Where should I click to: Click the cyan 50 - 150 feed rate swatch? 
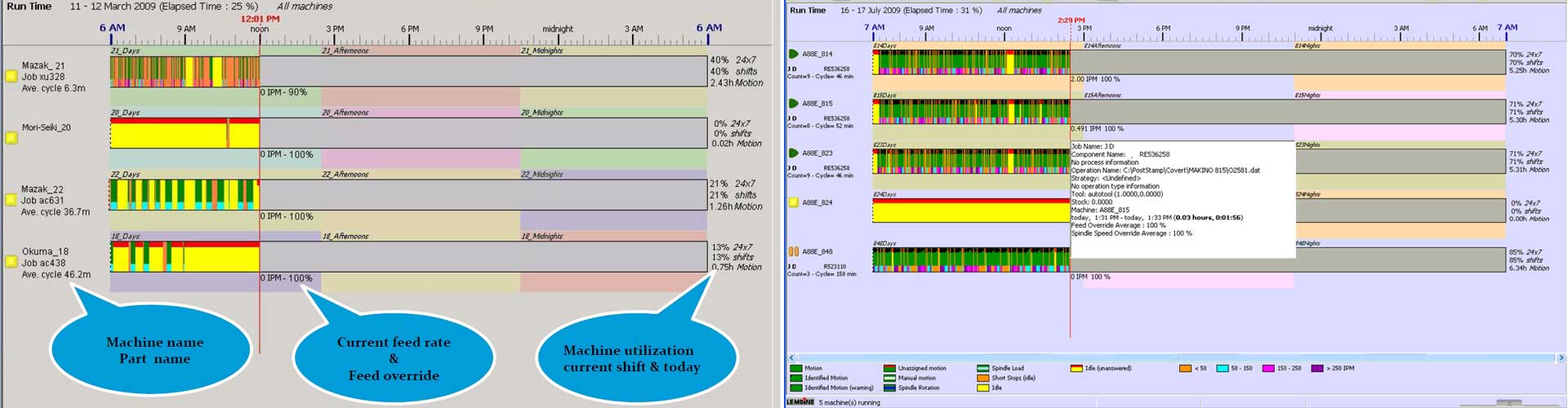click(1223, 368)
